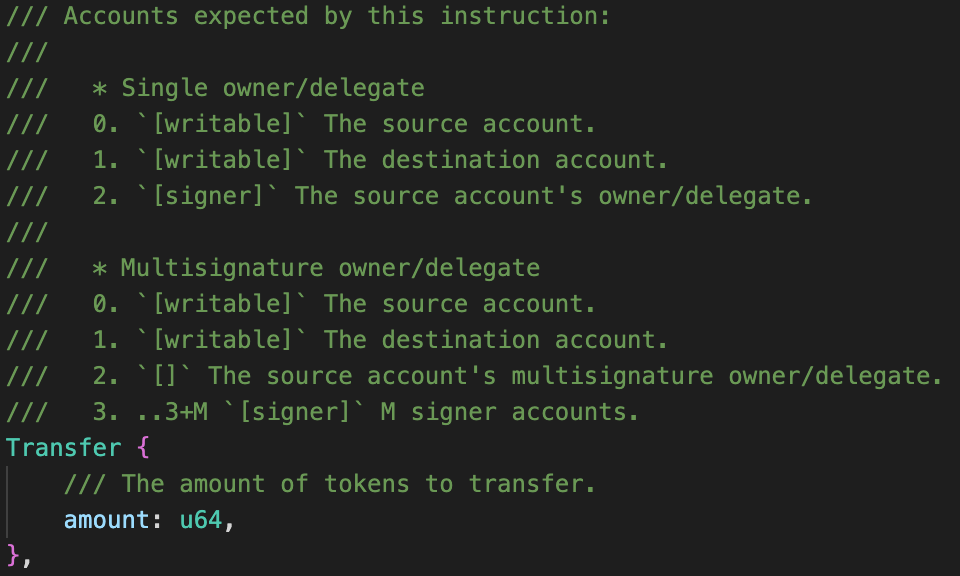Click the indent guide line beside amount

click(x=8, y=502)
